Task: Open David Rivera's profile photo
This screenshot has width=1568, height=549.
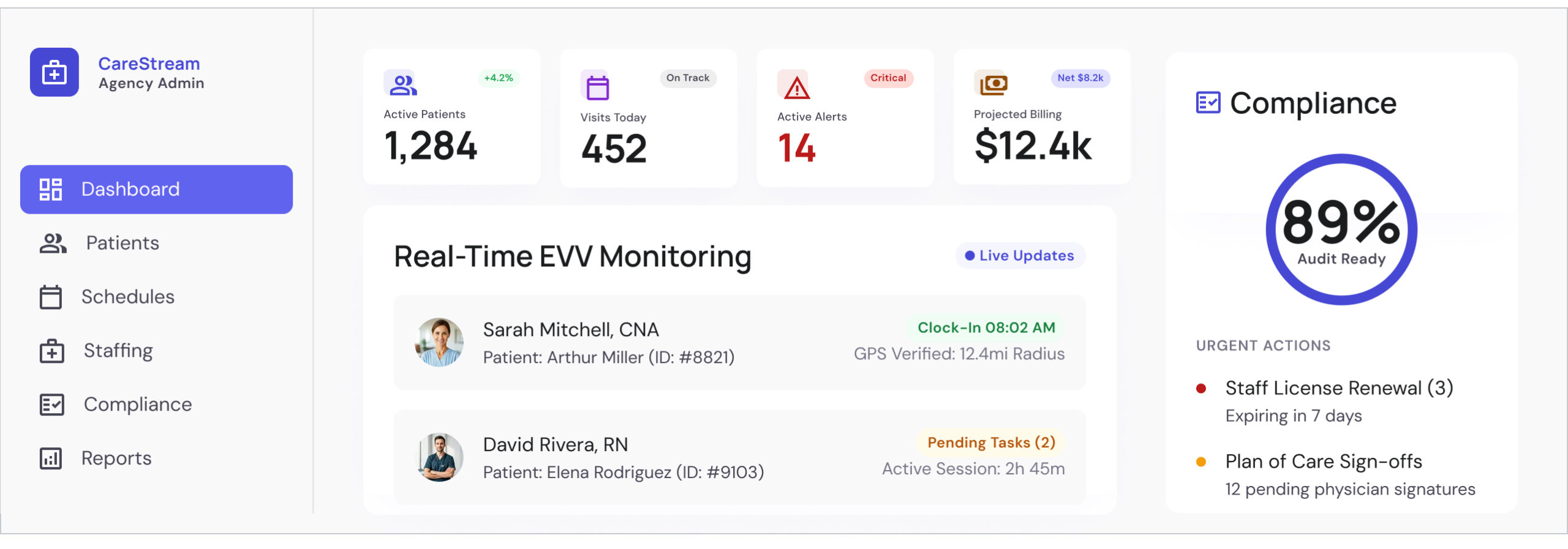Action: click(439, 457)
